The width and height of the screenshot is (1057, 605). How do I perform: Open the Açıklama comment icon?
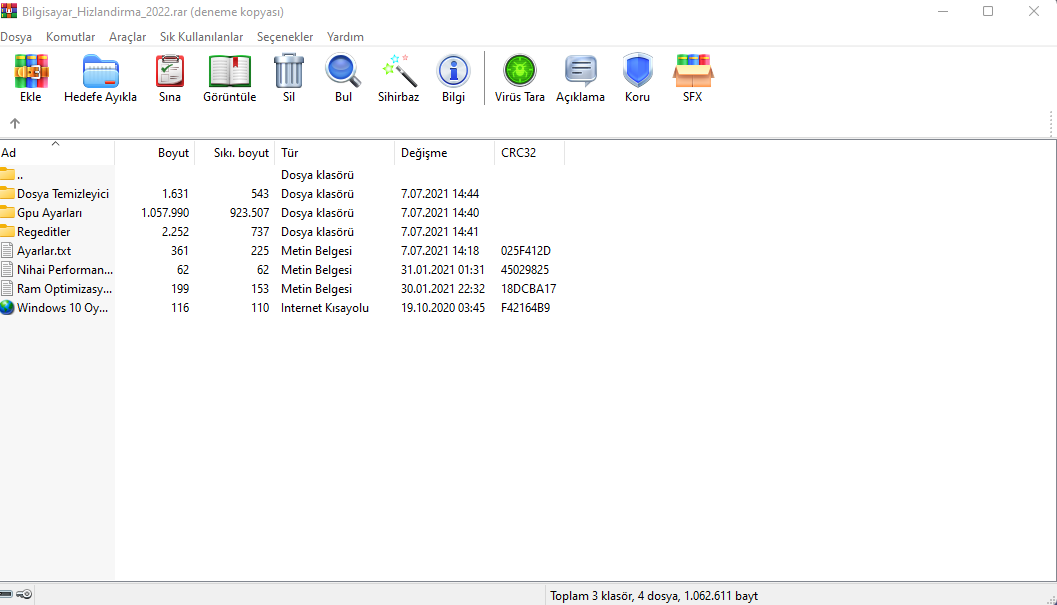[x=580, y=71]
